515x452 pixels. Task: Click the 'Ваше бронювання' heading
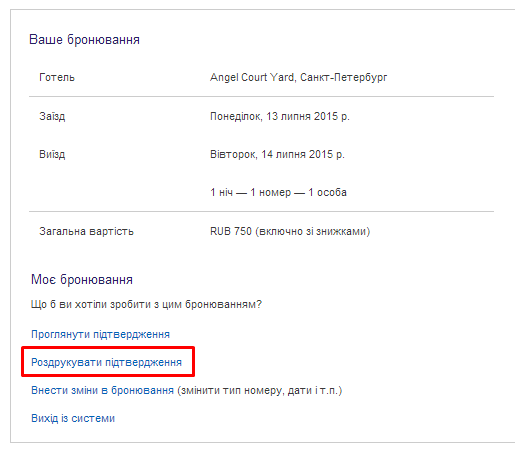point(84,39)
